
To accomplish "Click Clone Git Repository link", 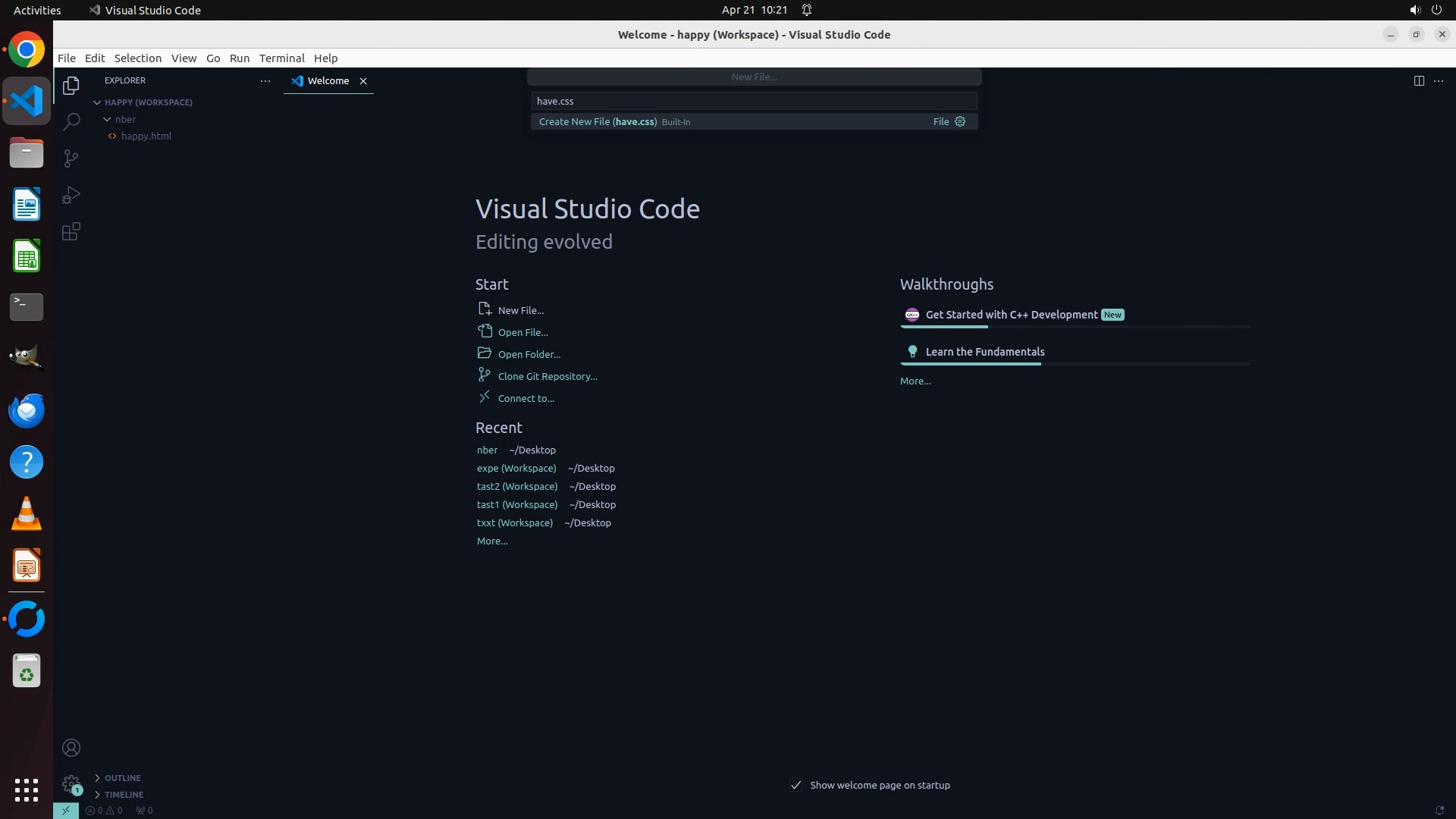I will click(547, 376).
